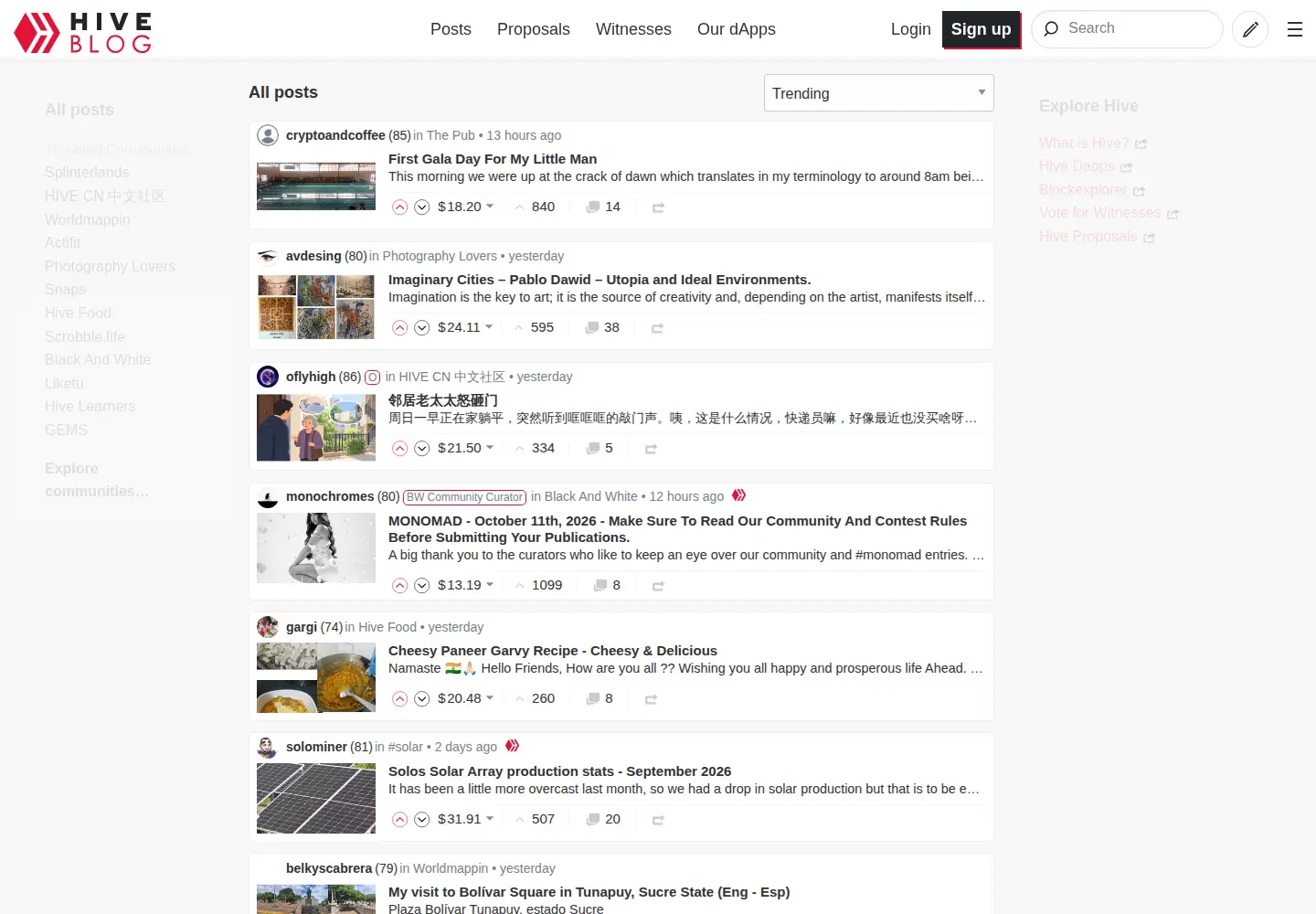Open the Cheesy Paneer Garvy Recipe title
1316x914 pixels.
[x=553, y=651]
